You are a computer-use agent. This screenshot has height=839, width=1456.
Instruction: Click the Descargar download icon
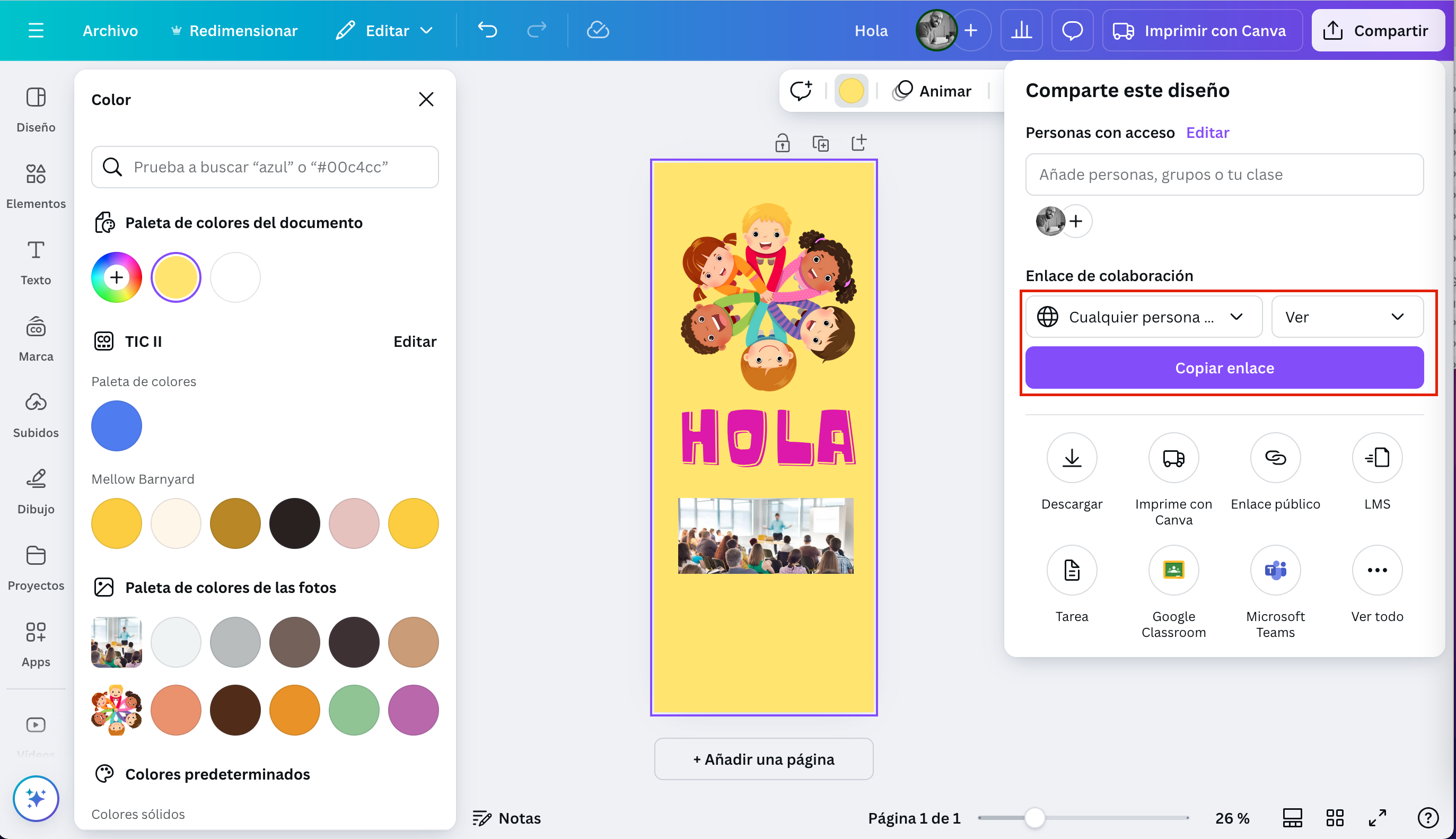(x=1071, y=458)
